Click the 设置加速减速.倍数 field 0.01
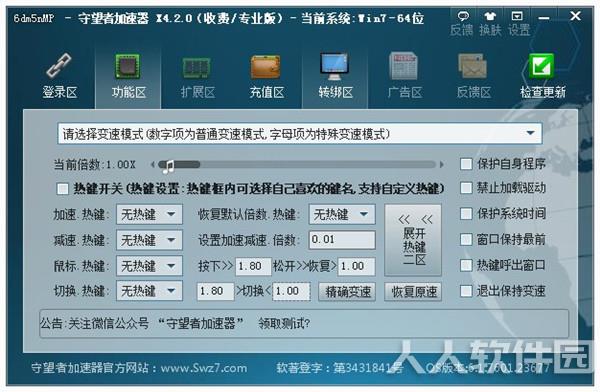This screenshot has width=600, height=392. [342, 240]
